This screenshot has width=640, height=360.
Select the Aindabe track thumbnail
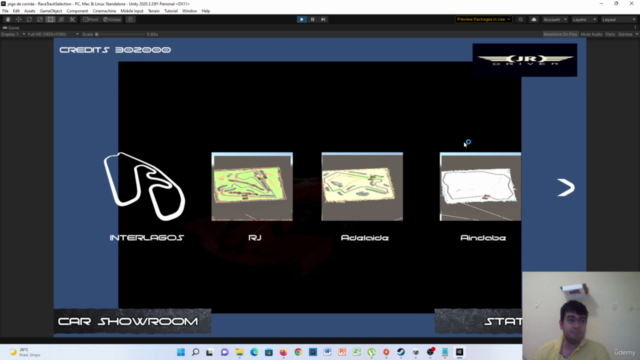(x=480, y=187)
